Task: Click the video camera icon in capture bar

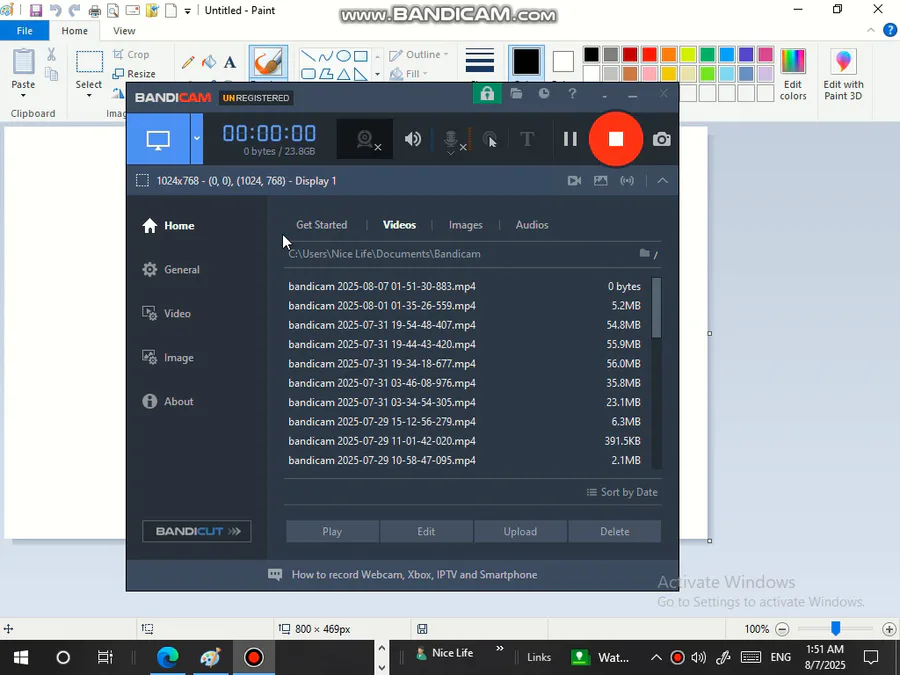Action: coord(574,181)
